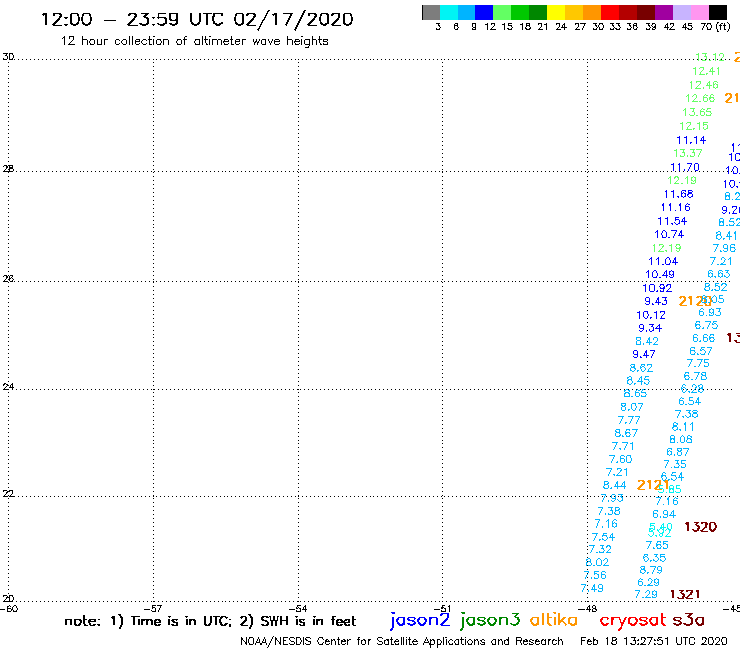Click the '8.11' wave height reading
Viewport: 740px width, 650px height.
[683, 427]
